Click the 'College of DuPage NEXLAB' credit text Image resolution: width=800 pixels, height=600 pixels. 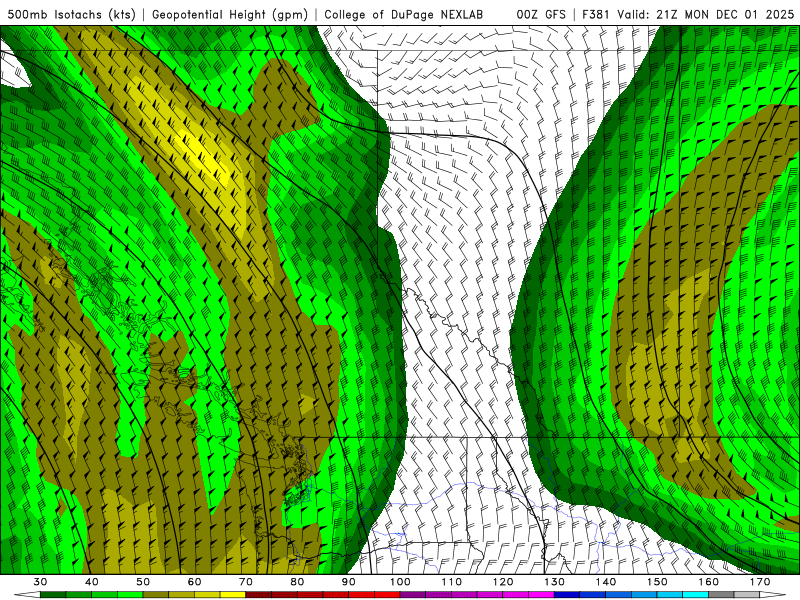coord(404,14)
